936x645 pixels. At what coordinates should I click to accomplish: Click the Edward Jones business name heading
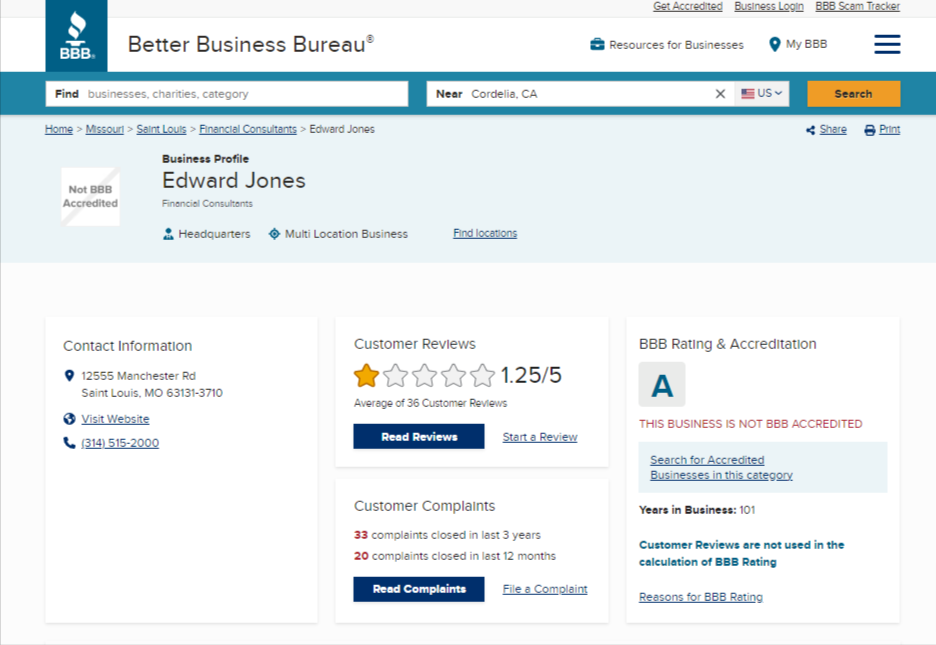[234, 180]
